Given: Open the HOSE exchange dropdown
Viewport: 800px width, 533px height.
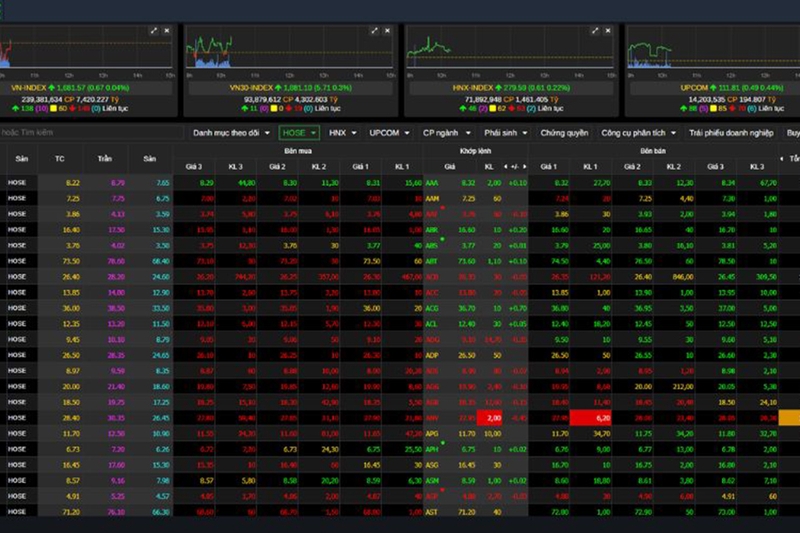Looking at the screenshot, I should [x=299, y=133].
